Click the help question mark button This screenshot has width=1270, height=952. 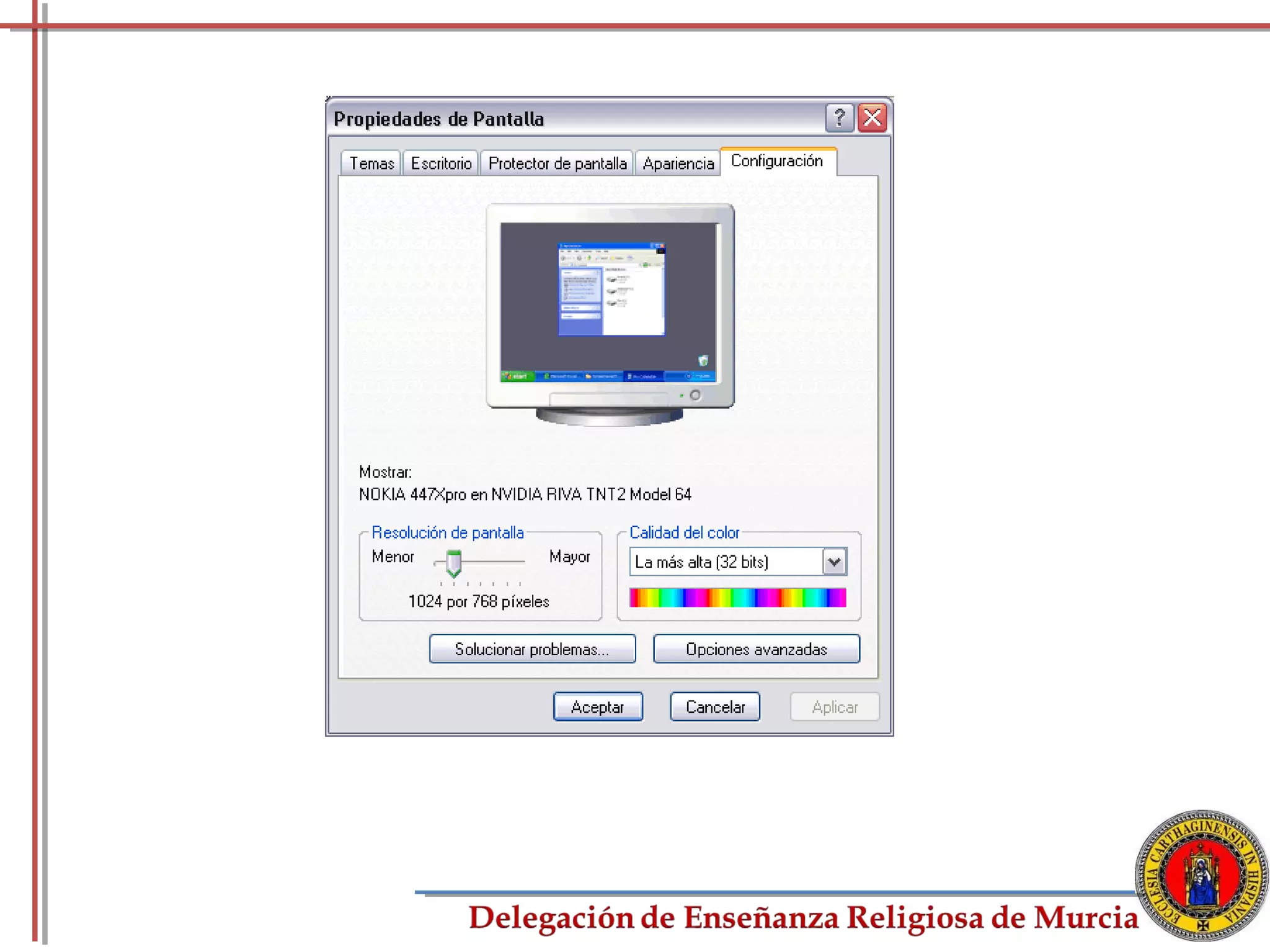(839, 118)
